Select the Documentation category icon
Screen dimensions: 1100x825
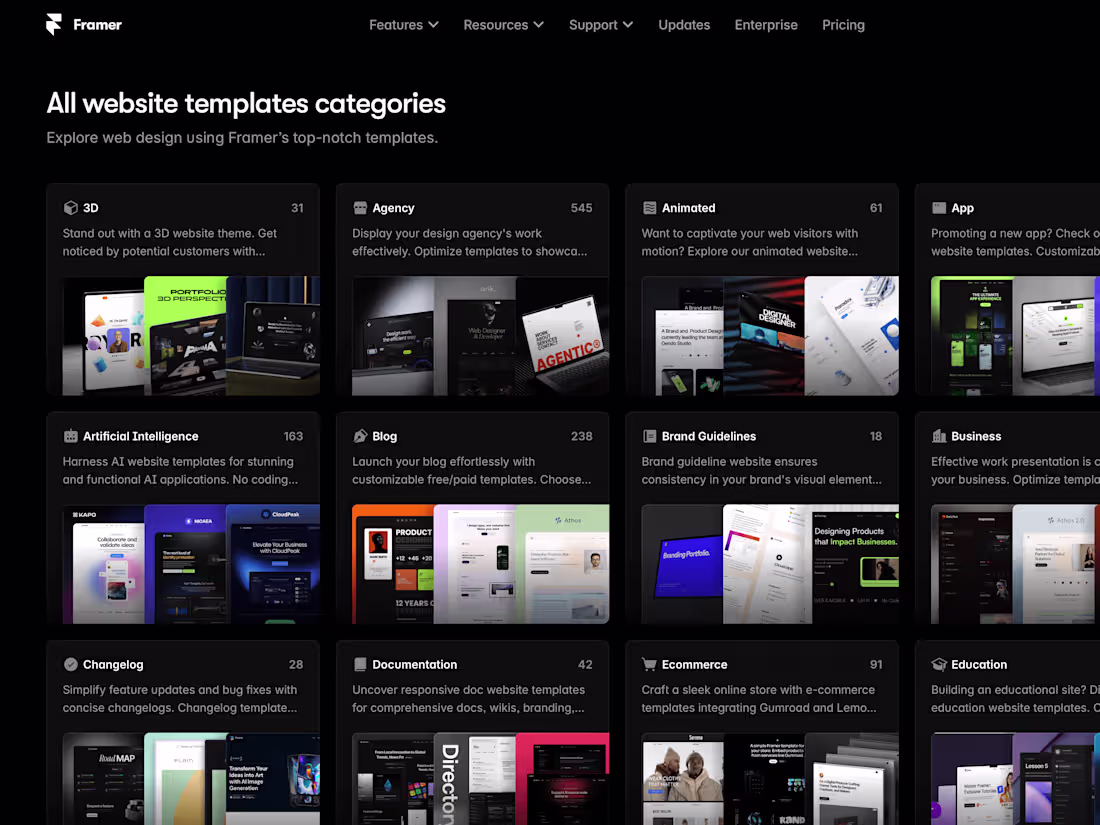tap(358, 663)
